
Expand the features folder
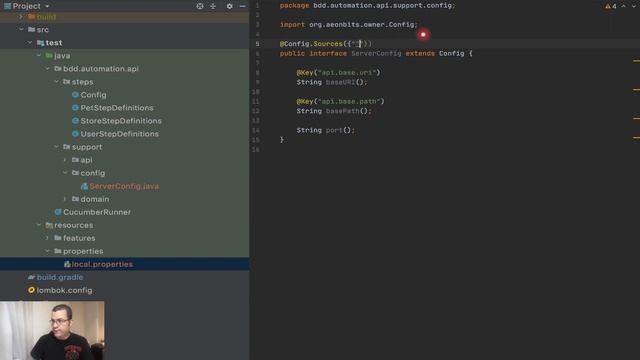pyautogui.click(x=47, y=238)
